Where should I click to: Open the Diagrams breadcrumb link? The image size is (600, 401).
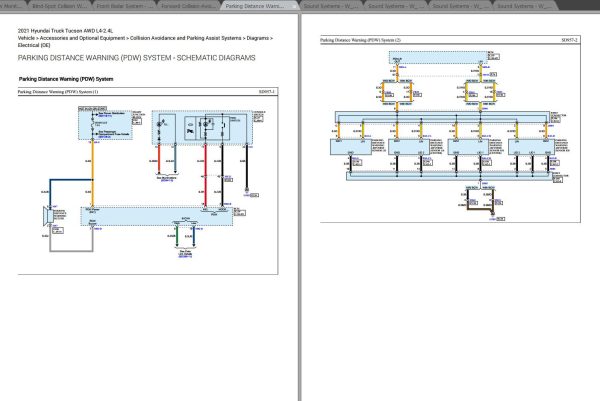258,38
